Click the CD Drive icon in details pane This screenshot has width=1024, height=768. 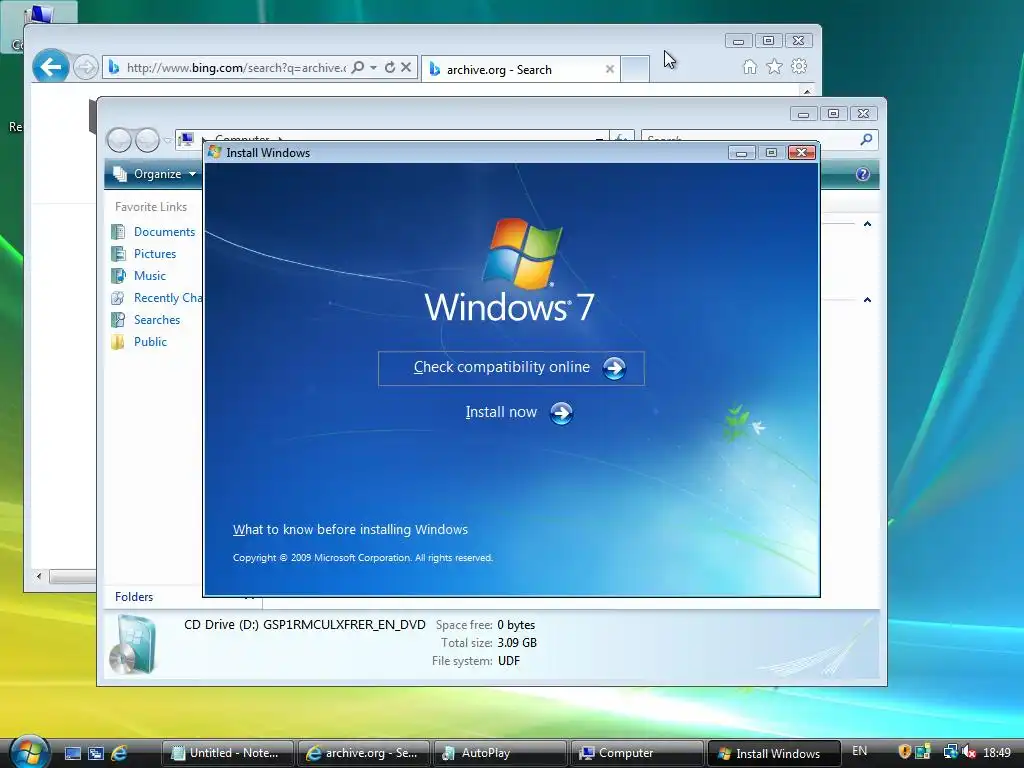134,645
